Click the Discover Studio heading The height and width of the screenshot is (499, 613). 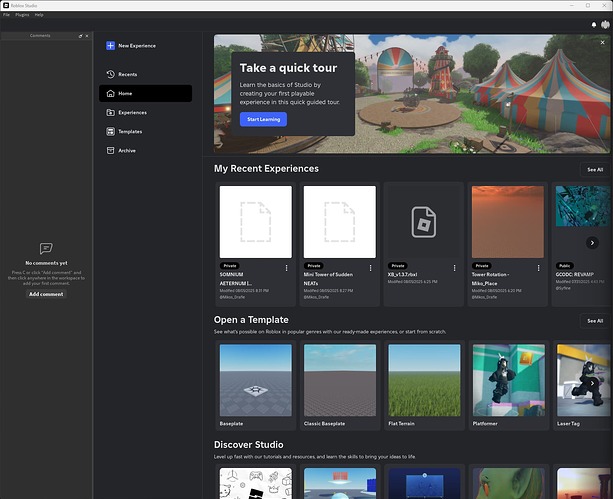coord(249,445)
